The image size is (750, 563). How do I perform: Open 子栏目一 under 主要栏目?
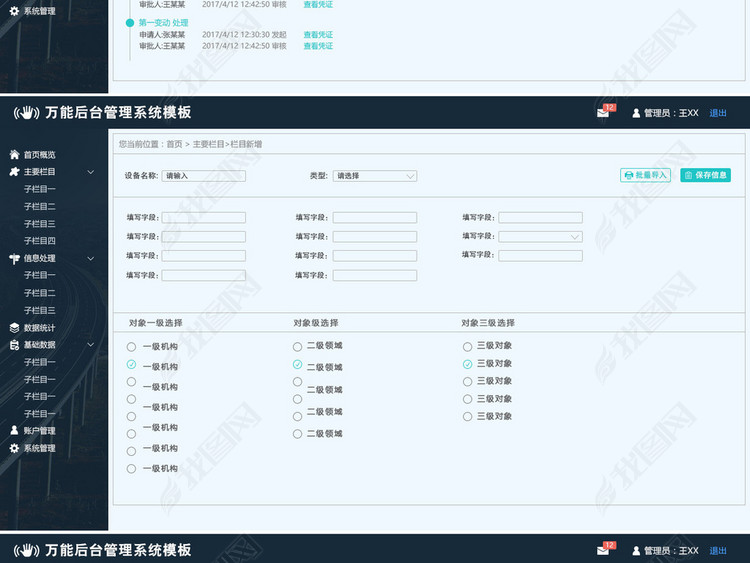click(x=40, y=189)
